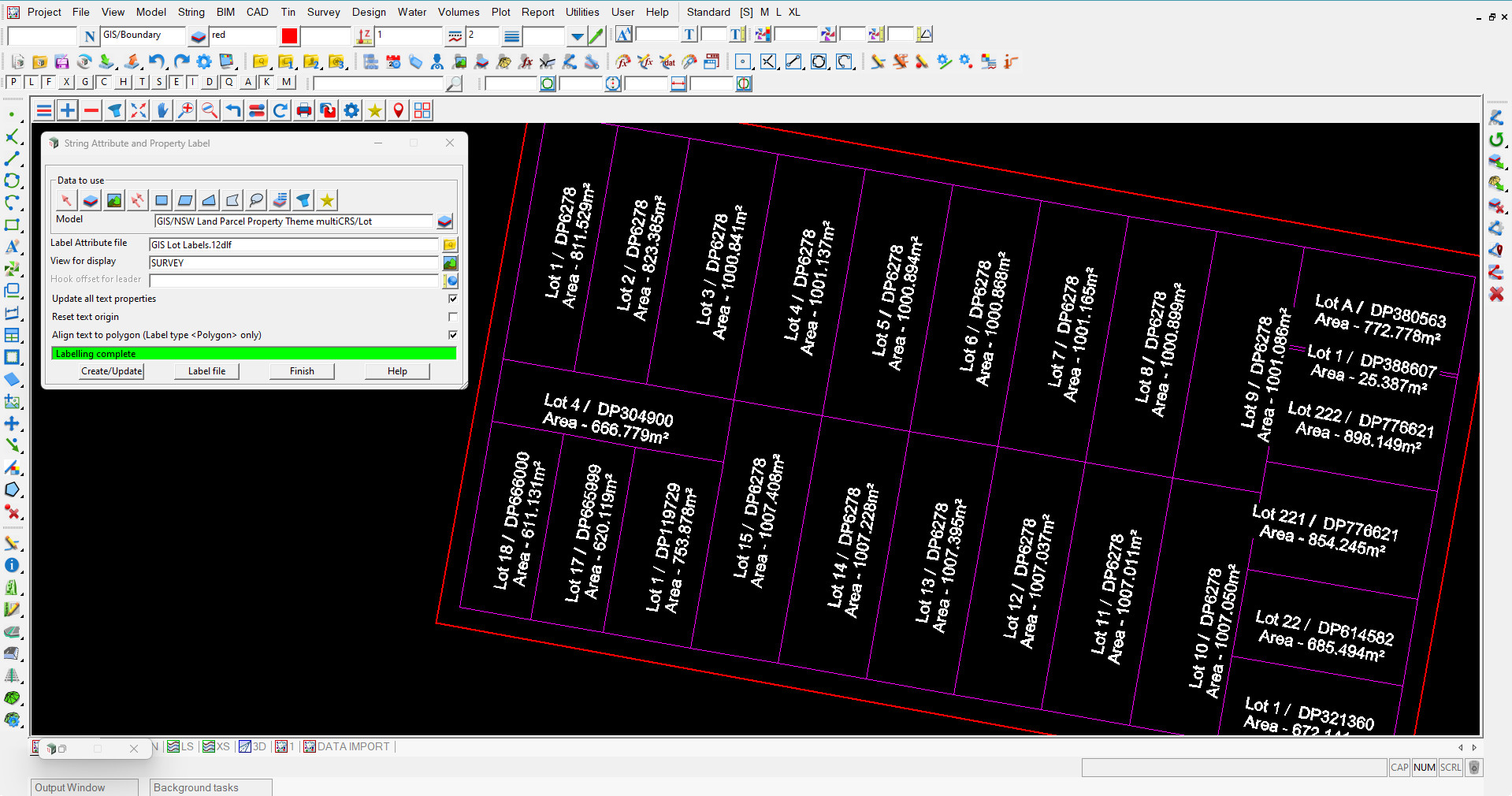Screen dimensions: 1512x796
Task: Uncheck Align text to polygon option
Action: coord(453,335)
